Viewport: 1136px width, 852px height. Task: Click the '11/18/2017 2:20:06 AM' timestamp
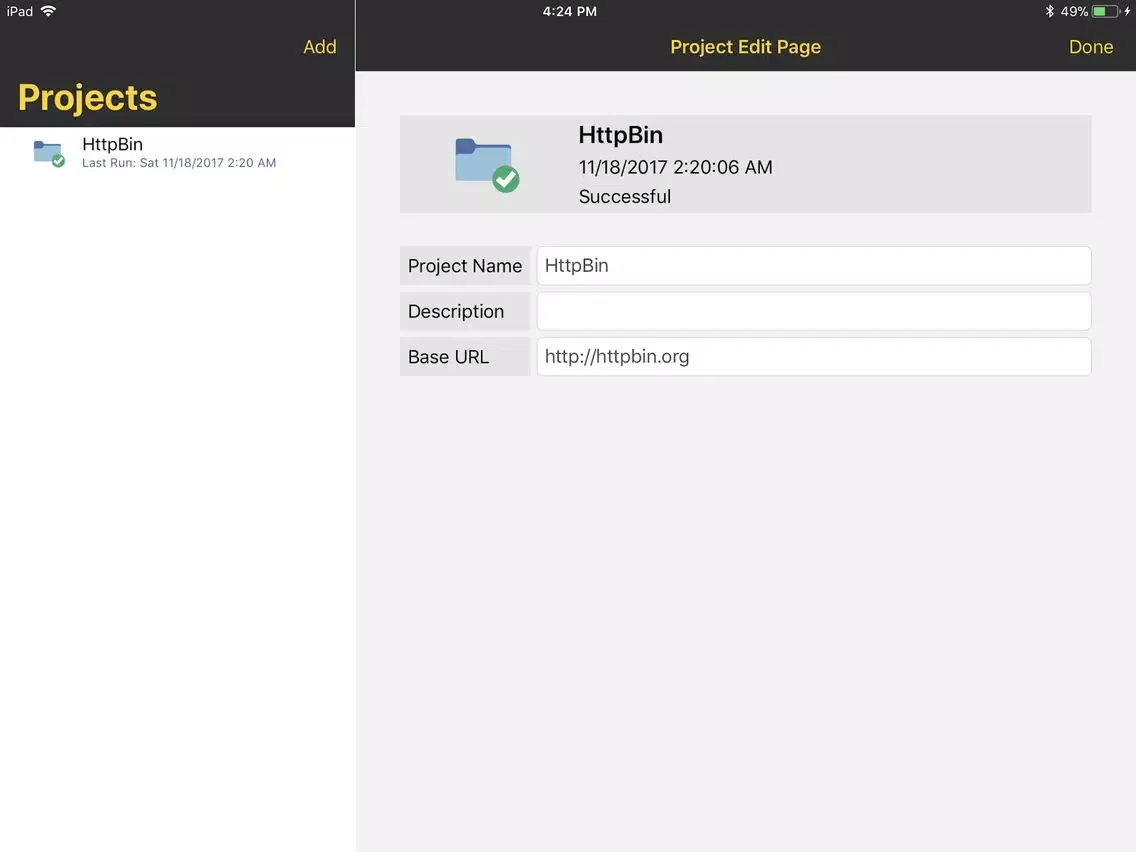click(675, 167)
